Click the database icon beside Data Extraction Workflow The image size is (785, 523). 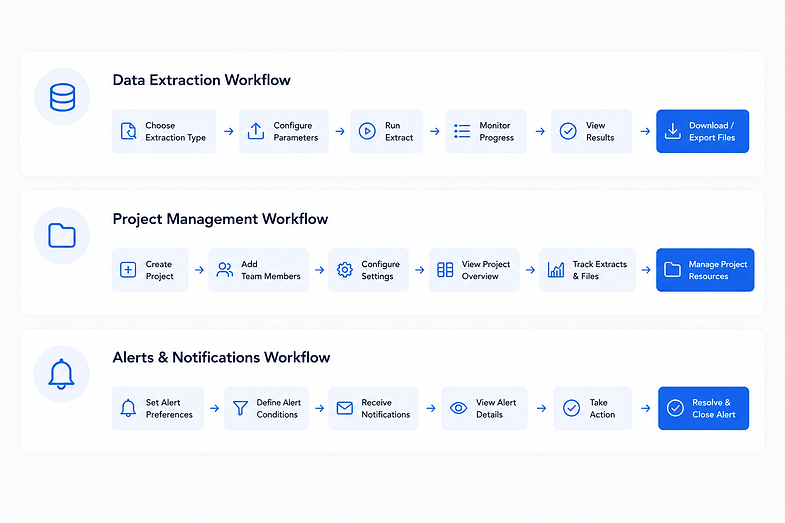click(63, 97)
